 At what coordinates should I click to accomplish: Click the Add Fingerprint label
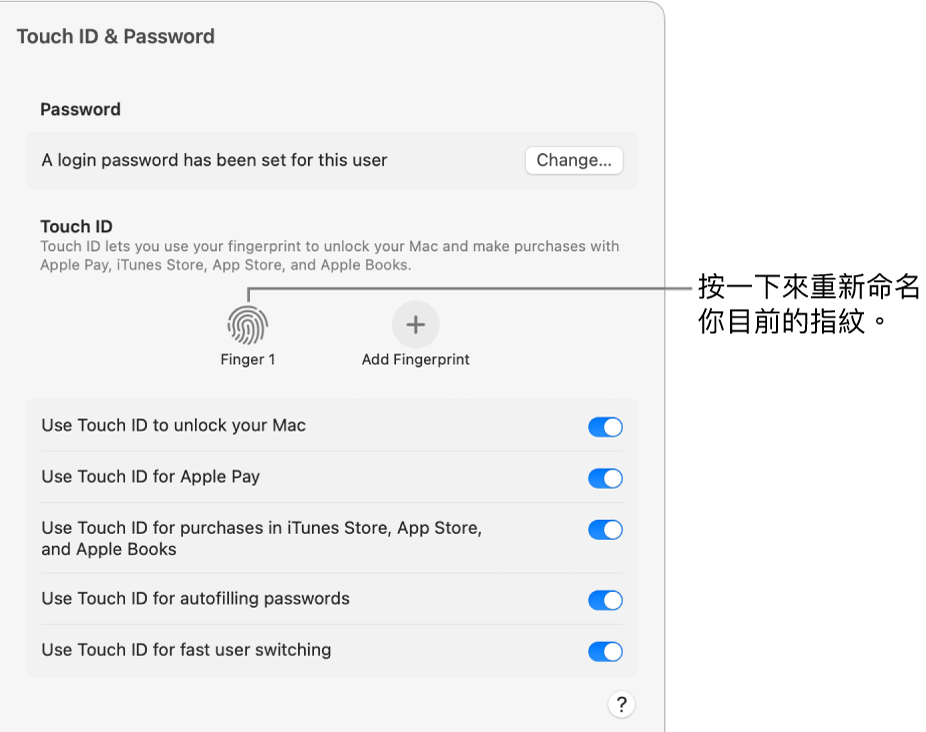click(x=416, y=359)
